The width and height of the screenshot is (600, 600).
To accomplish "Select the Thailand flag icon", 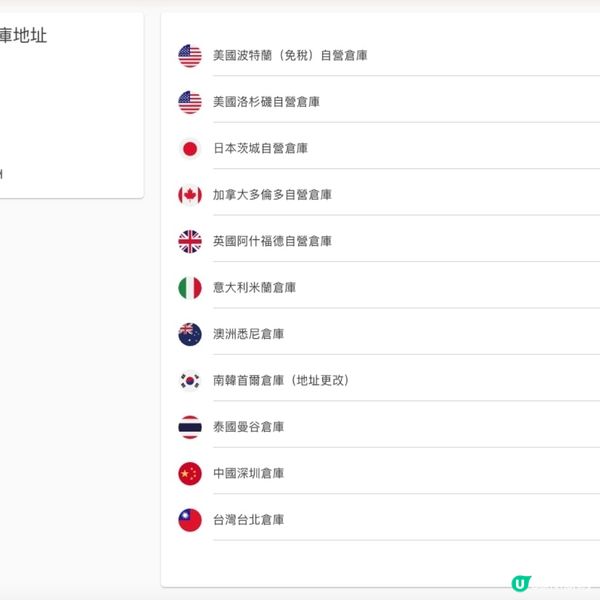I will tap(190, 427).
